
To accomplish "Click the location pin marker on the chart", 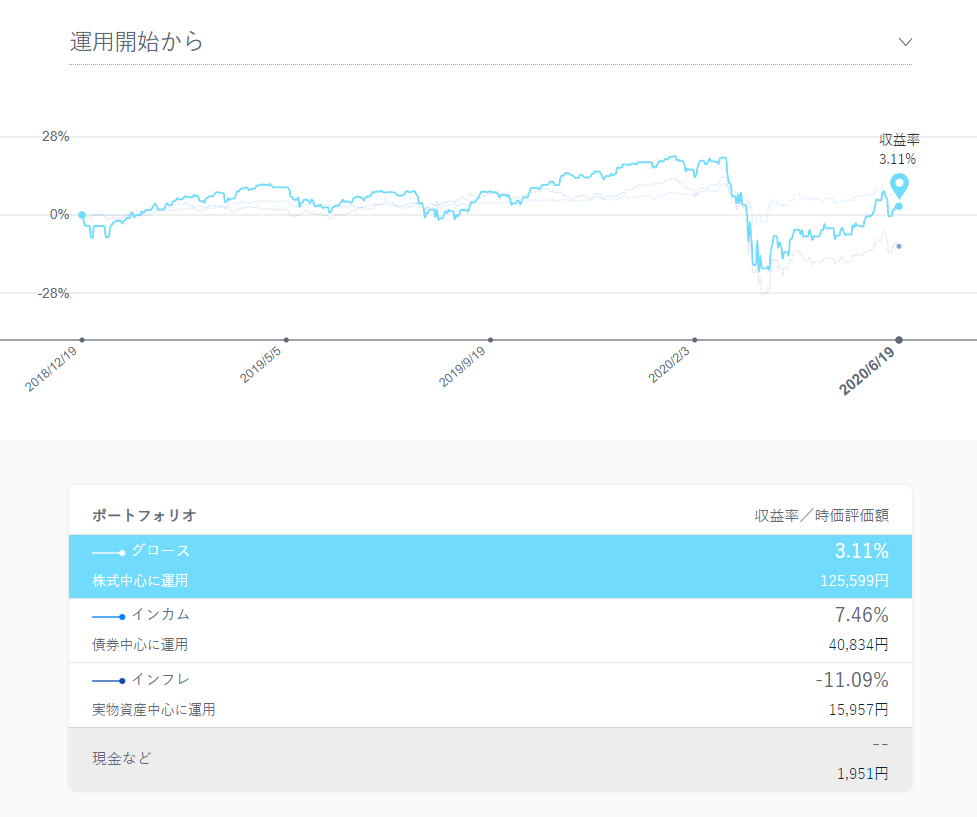I will point(899,185).
